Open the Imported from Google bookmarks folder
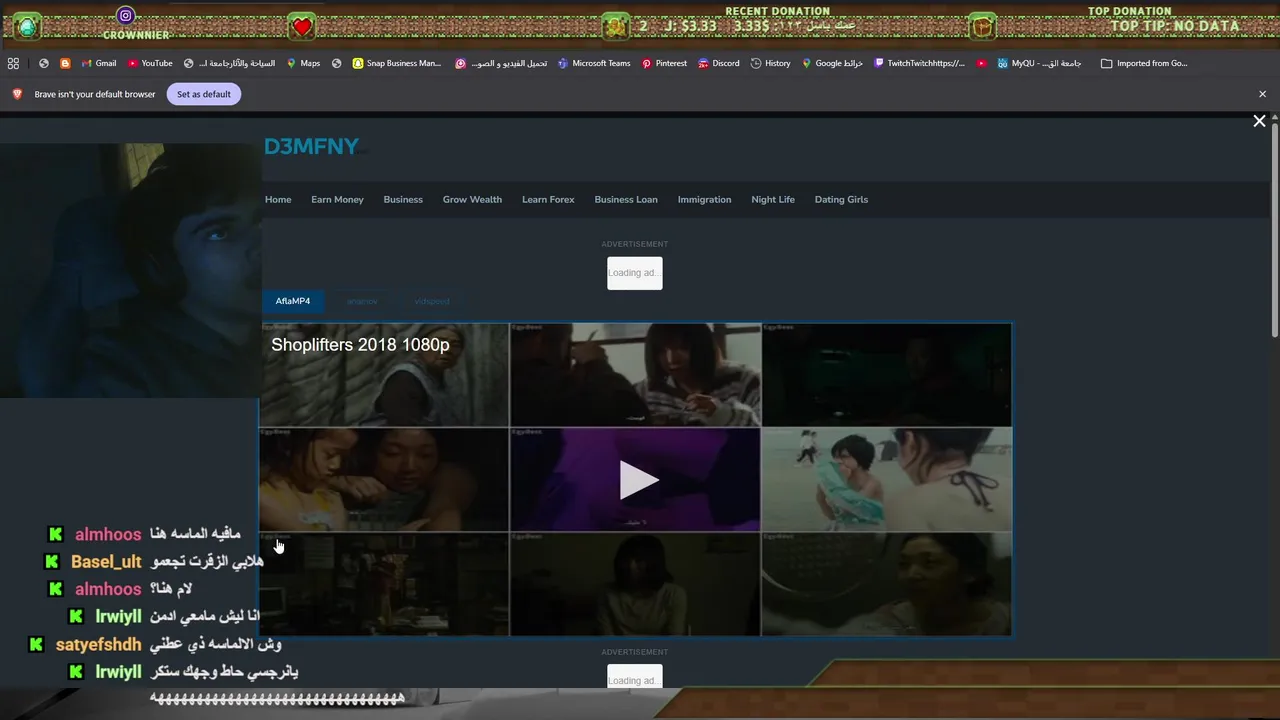 (1144, 63)
